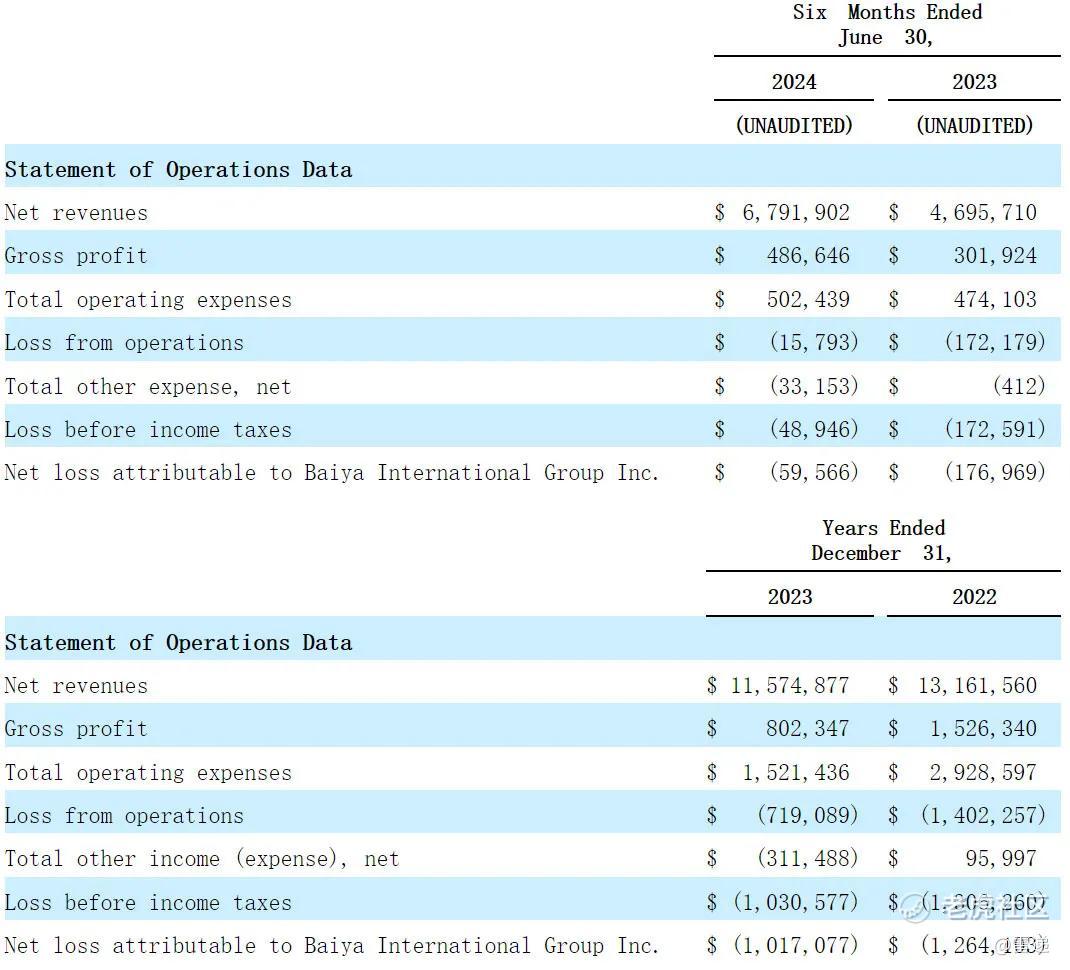
Task: Select the value 486,646
Action: coord(808,255)
